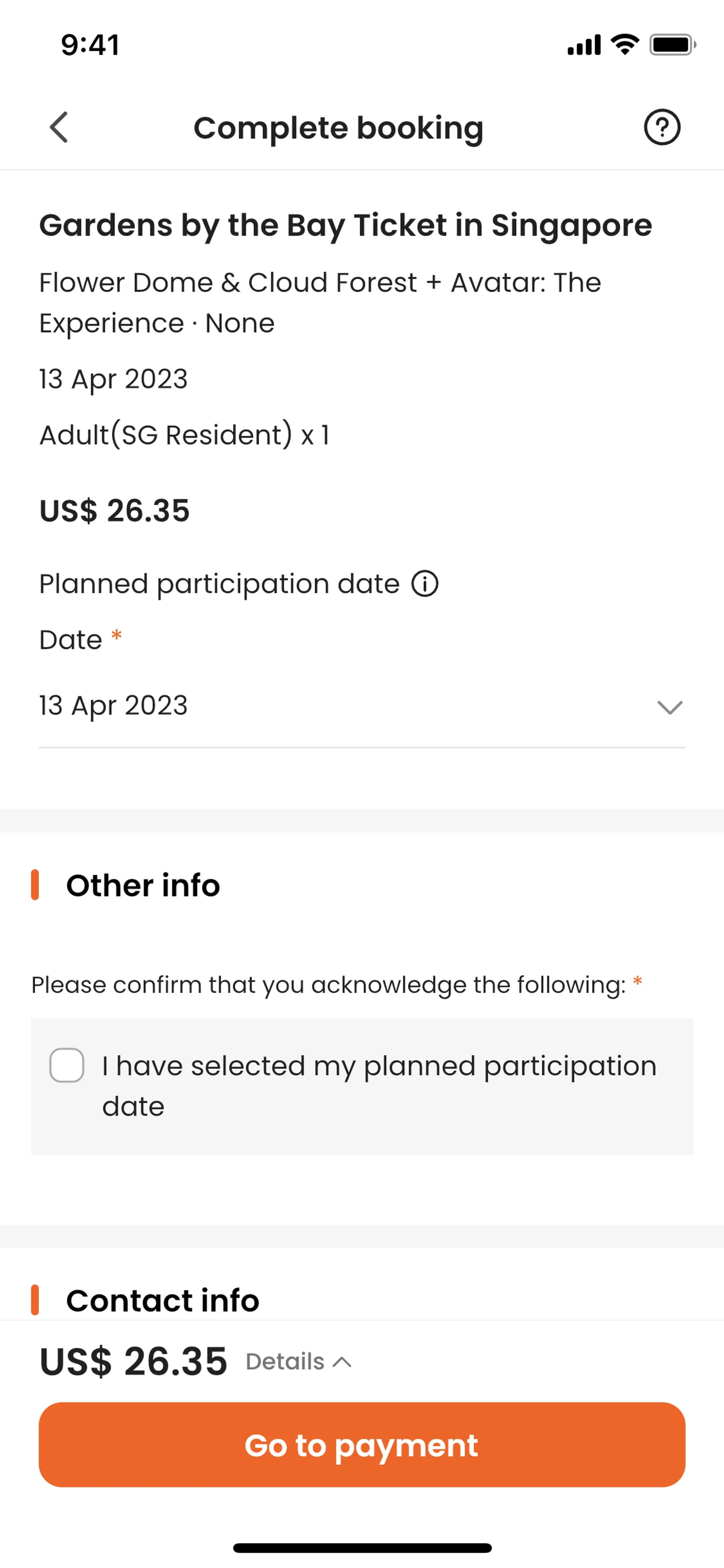The width and height of the screenshot is (724, 1568).
Task: Expand price Details next to total
Action: 298,1361
